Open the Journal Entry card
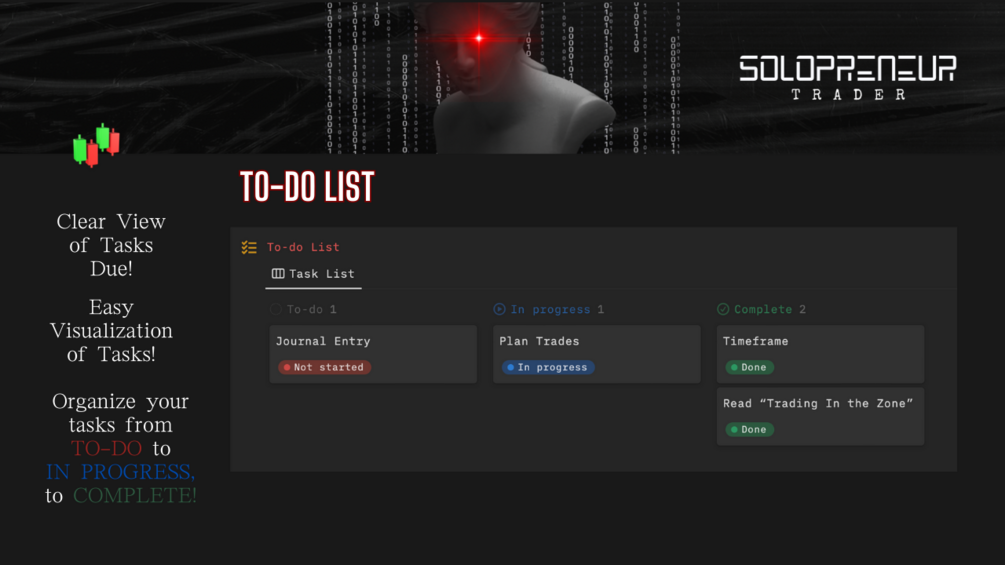 click(373, 354)
